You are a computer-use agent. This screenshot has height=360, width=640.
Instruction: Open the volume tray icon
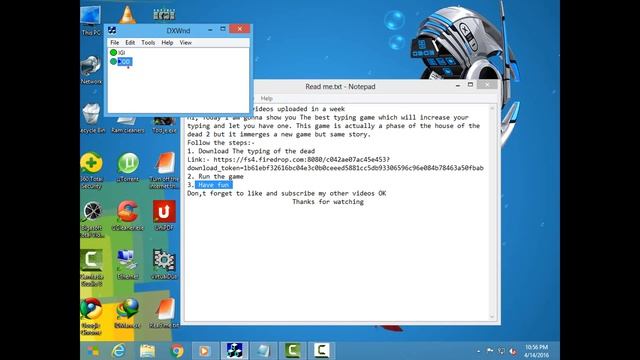click(x=513, y=351)
